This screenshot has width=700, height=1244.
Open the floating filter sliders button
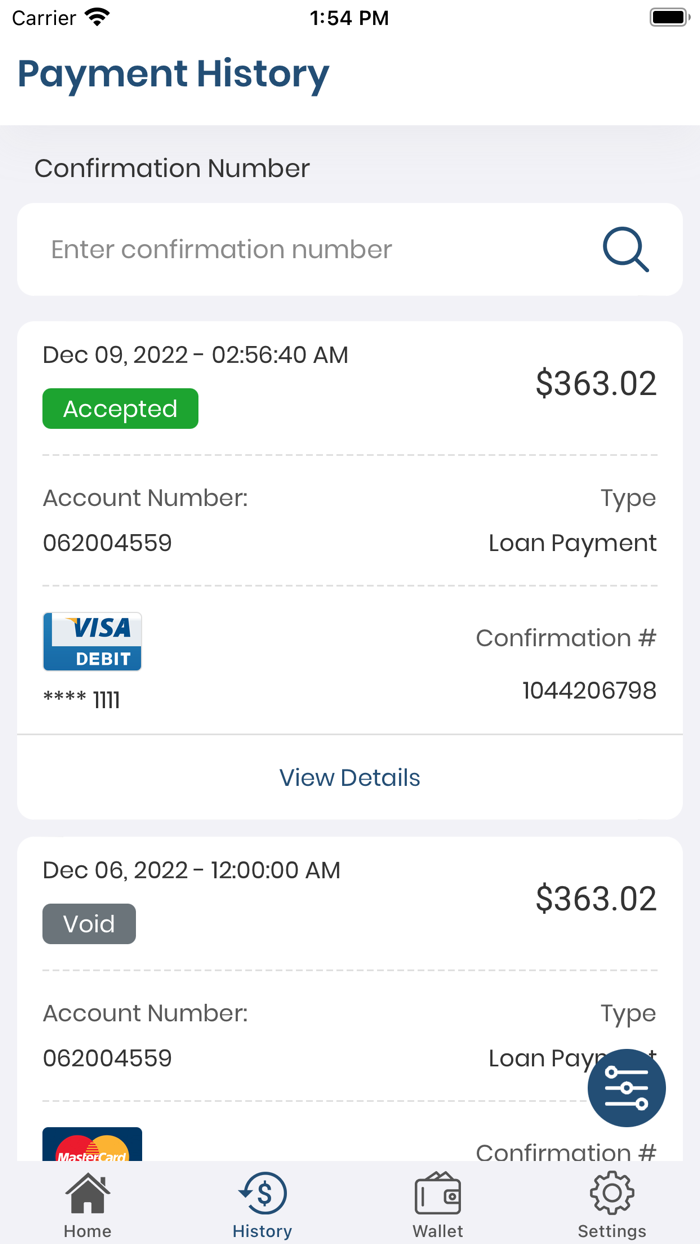coord(626,1088)
